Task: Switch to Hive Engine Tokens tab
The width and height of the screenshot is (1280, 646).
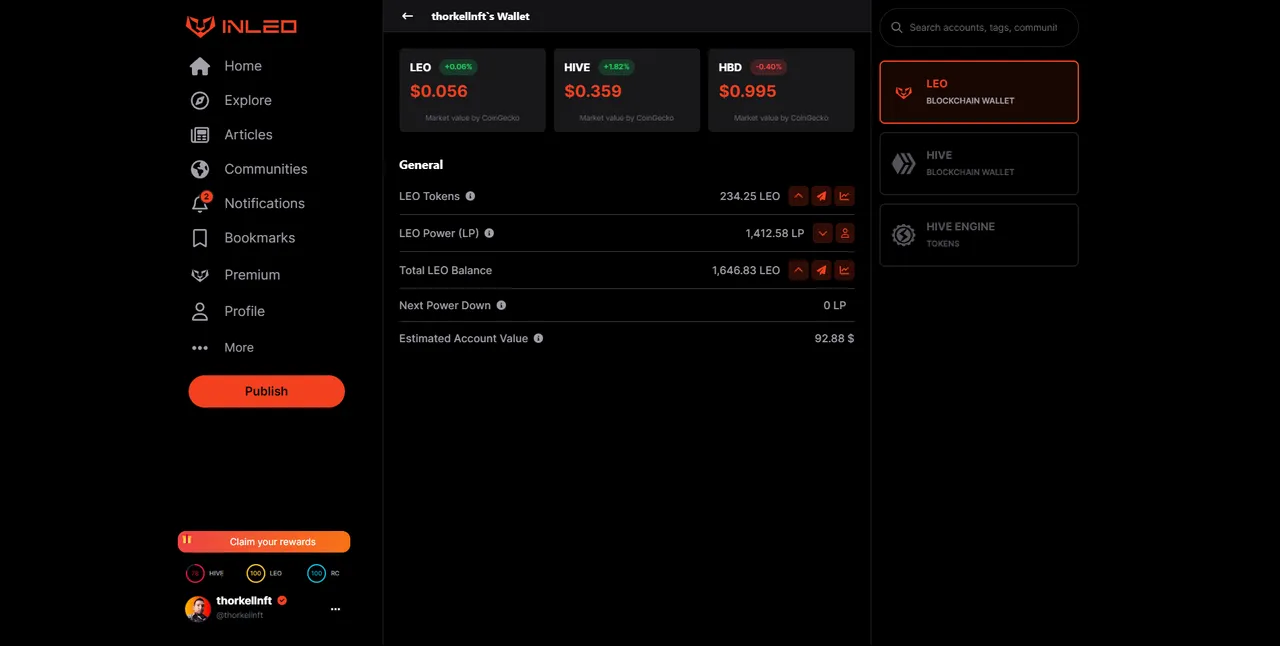Action: [979, 235]
